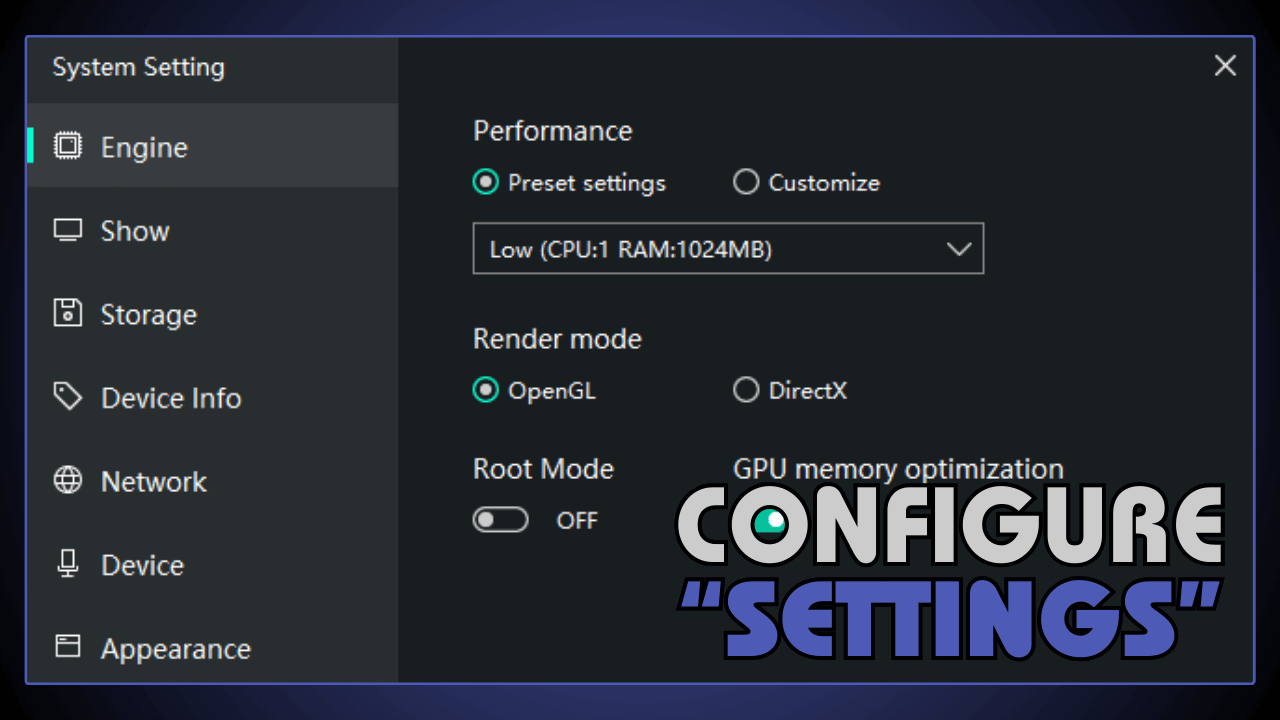Select the Engine chip icon
This screenshot has height=720, width=1280.
point(66,146)
